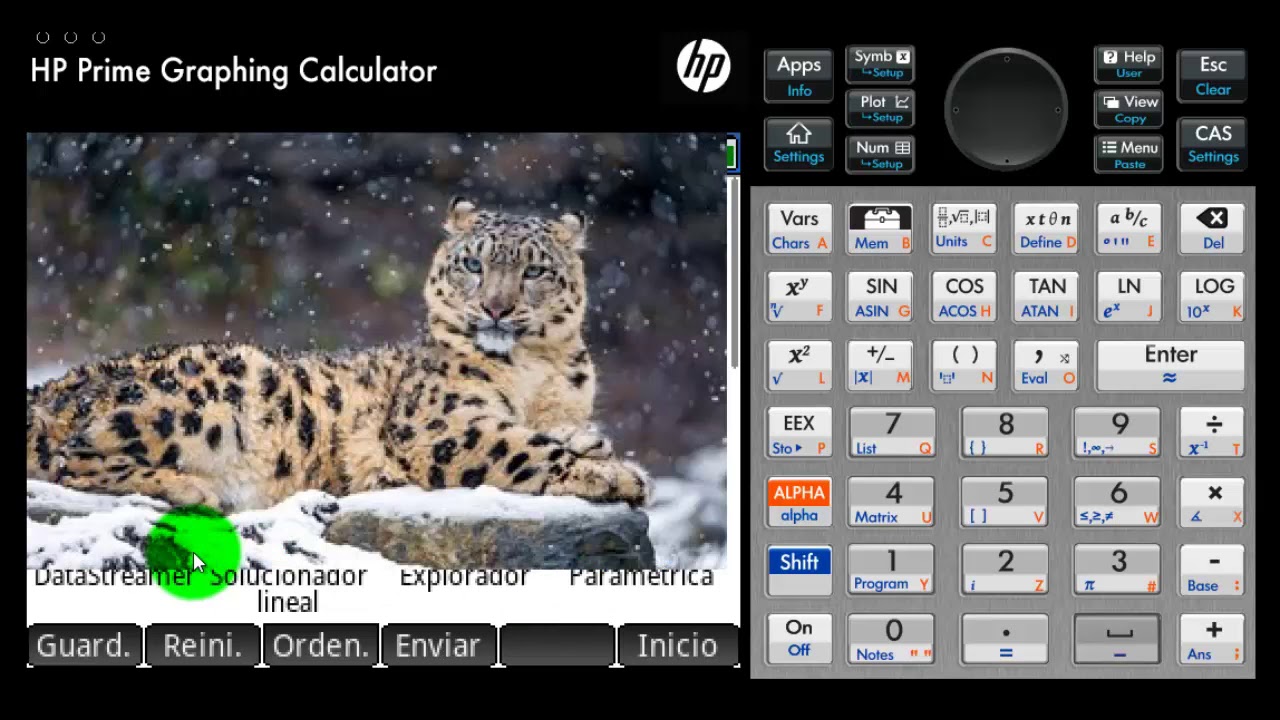Click the xtθn Define key

(x=1047, y=229)
